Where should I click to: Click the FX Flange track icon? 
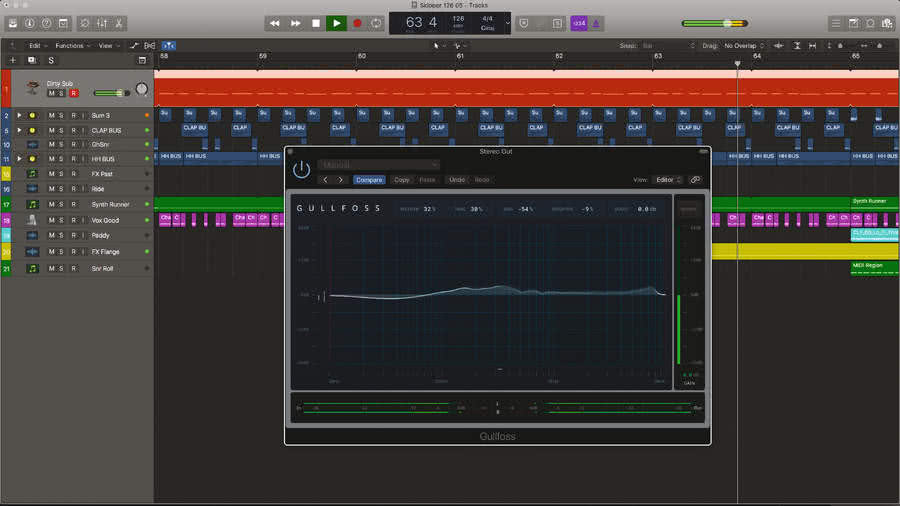pyautogui.click(x=32, y=252)
